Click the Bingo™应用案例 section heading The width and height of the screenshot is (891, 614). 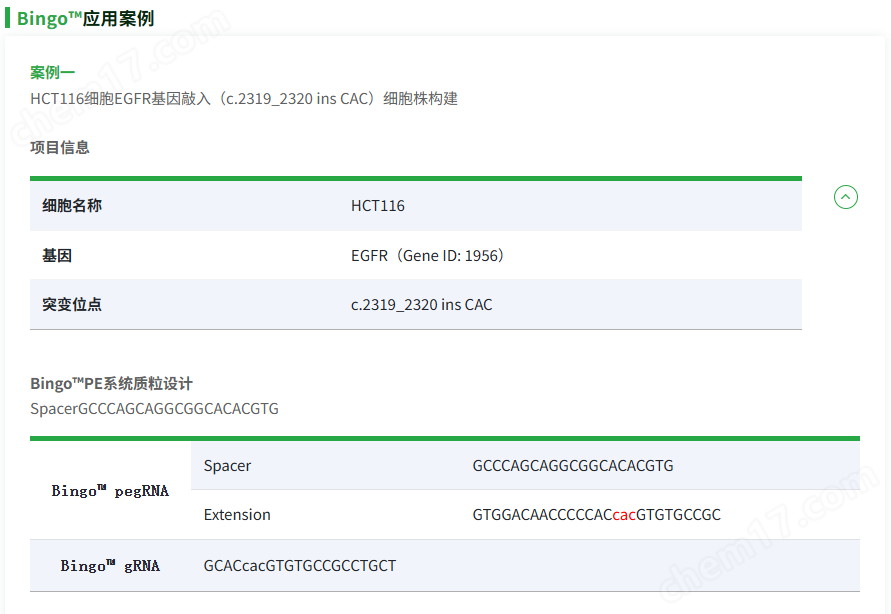tap(85, 18)
